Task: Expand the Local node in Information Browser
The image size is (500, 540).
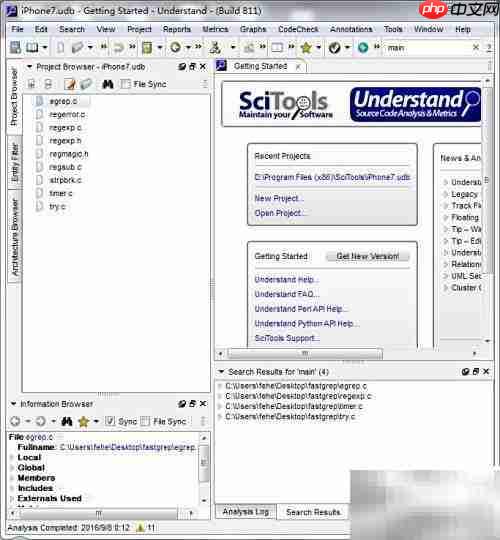Action: pyautogui.click(x=12, y=458)
